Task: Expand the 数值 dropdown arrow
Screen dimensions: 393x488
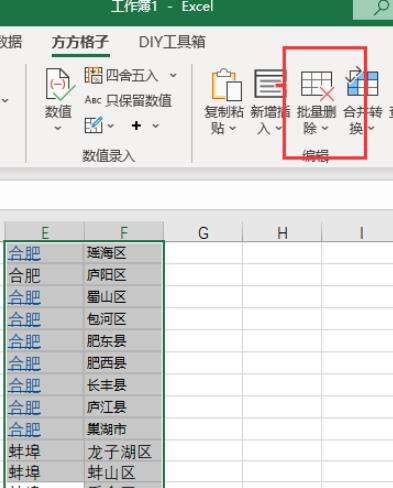Action: (58, 128)
